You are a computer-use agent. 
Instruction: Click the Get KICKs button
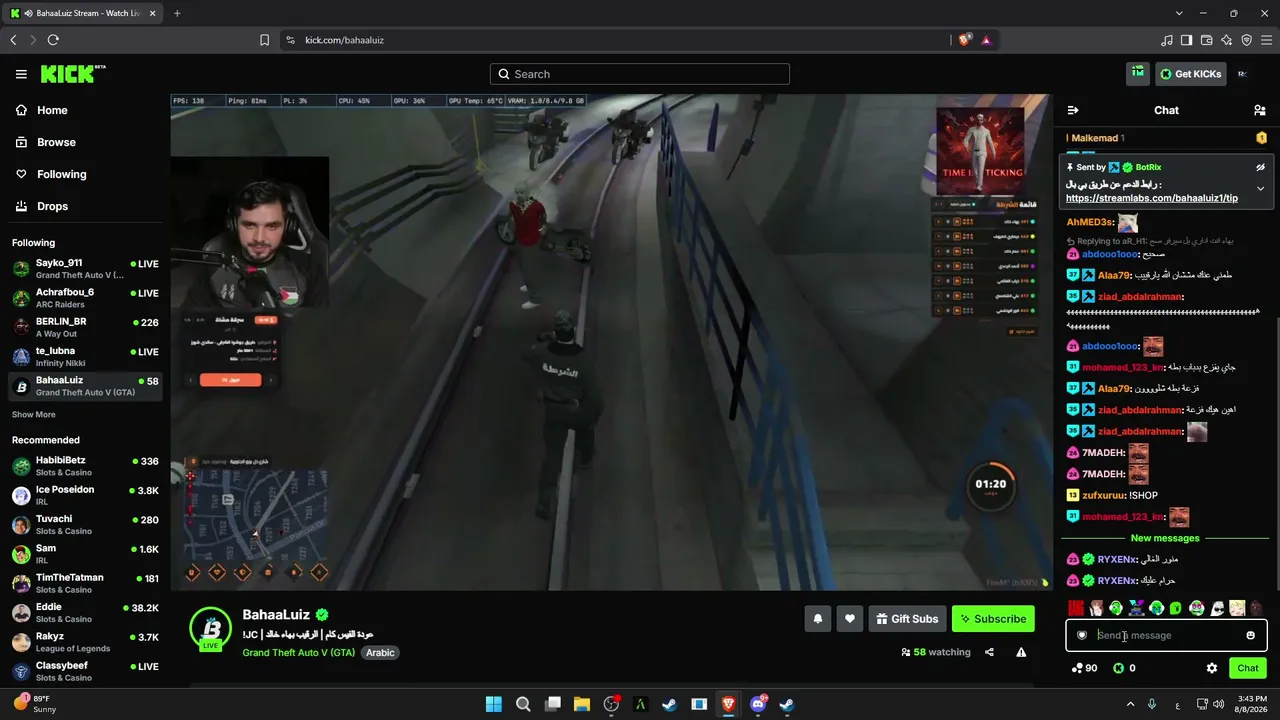(x=1190, y=74)
